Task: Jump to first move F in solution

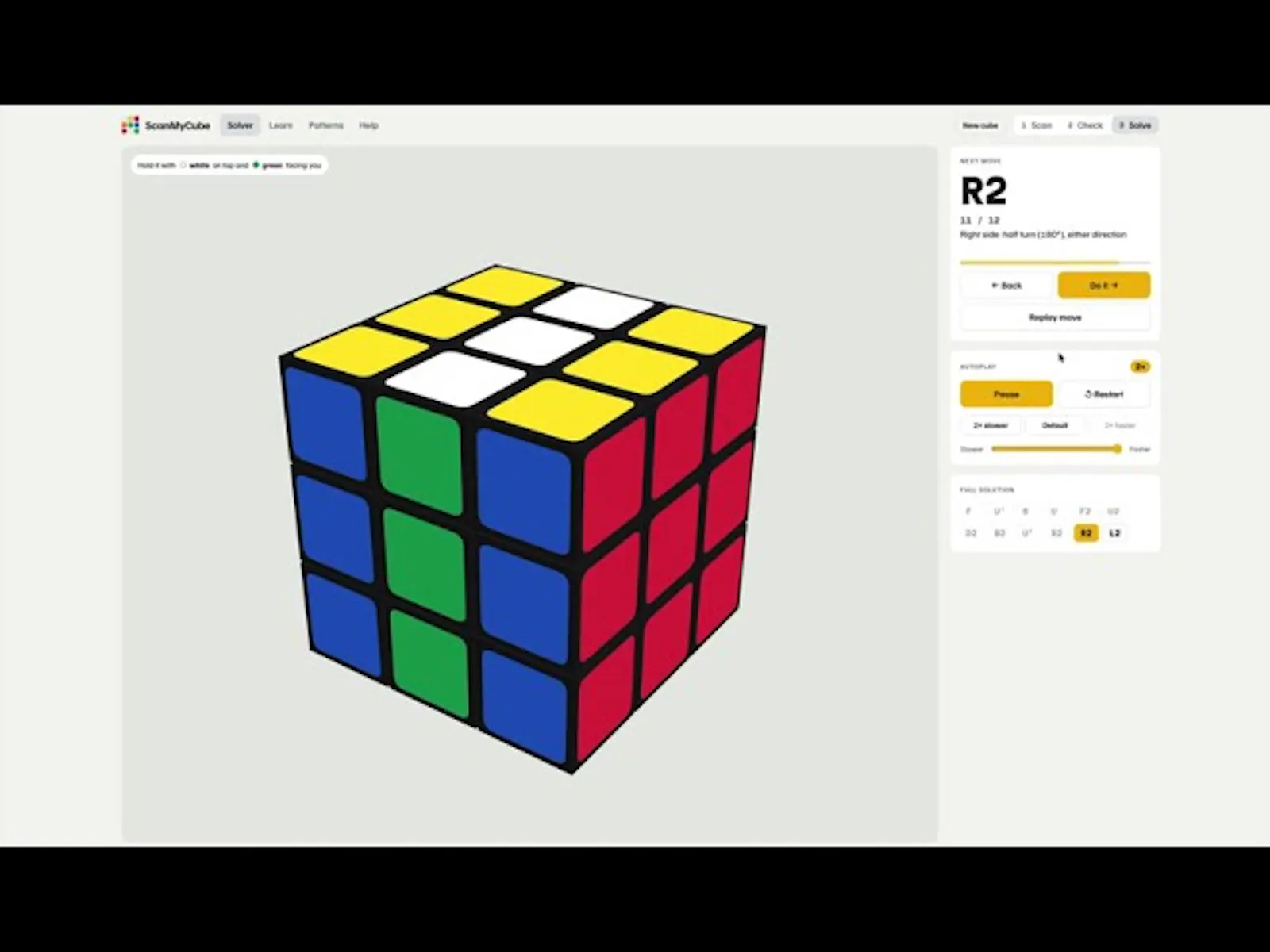Action: (968, 512)
